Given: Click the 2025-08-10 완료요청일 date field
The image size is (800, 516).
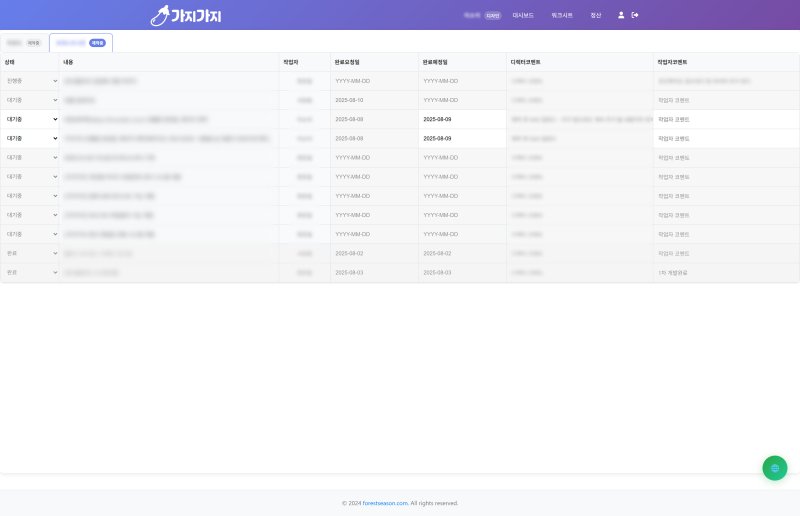Looking at the screenshot, I should 374,100.
